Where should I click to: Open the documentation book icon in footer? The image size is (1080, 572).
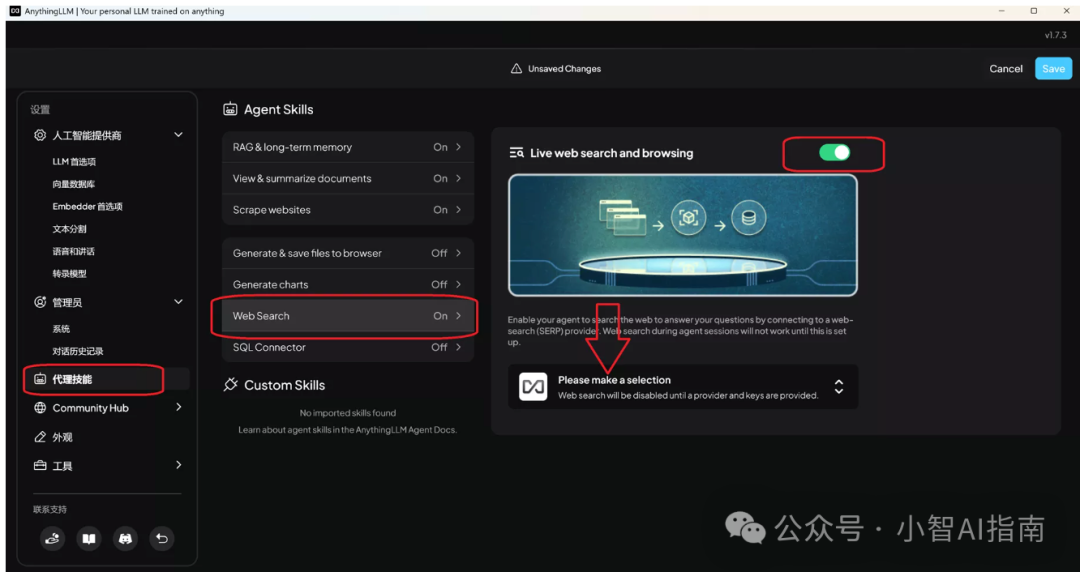(89, 538)
